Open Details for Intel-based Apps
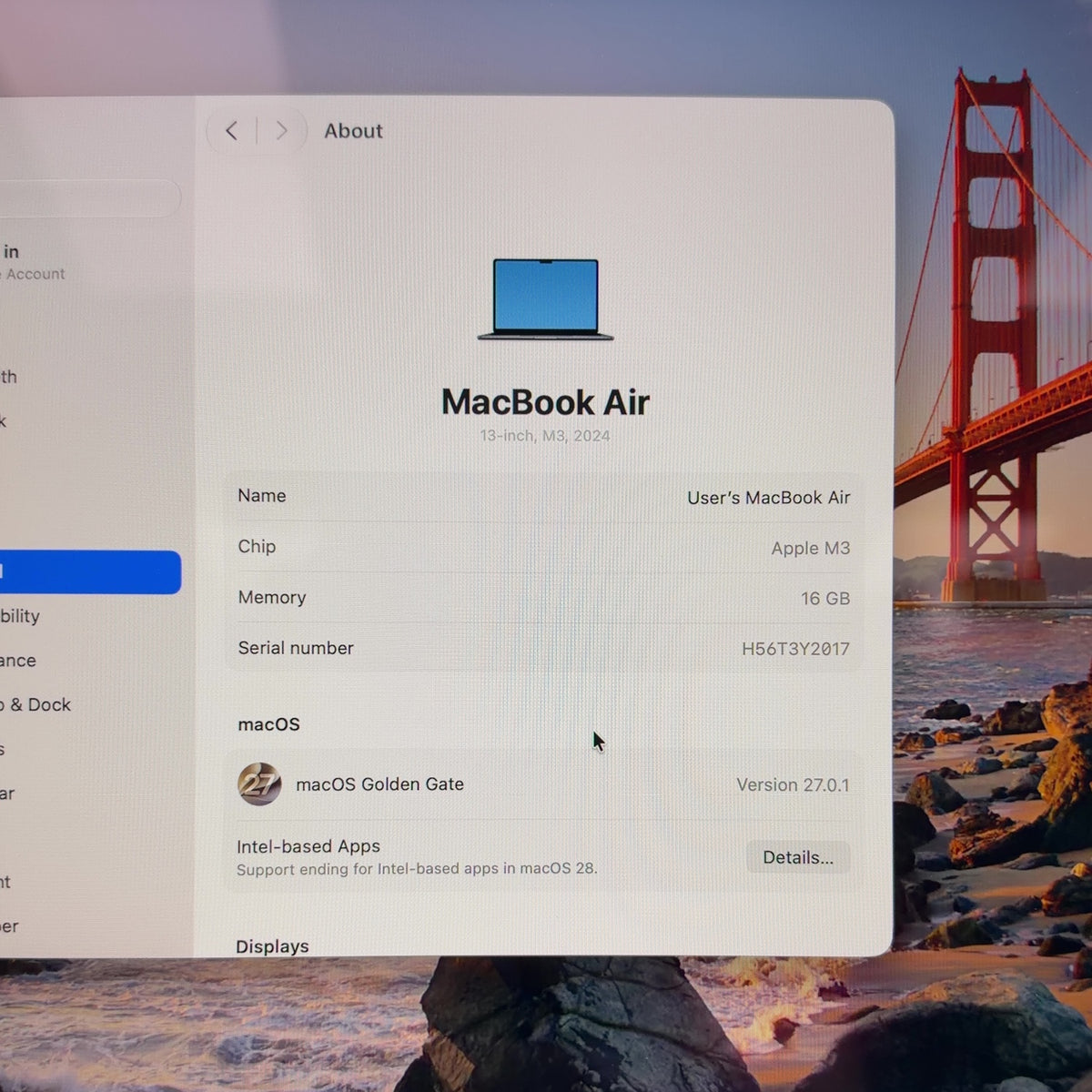Viewport: 1092px width, 1092px height. pos(798,857)
